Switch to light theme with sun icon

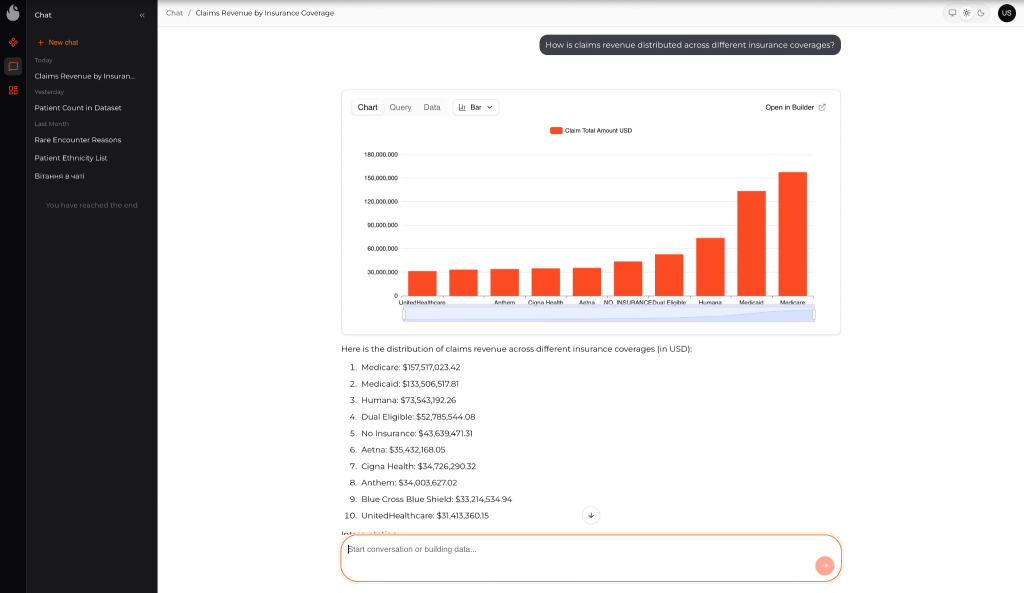[x=967, y=13]
